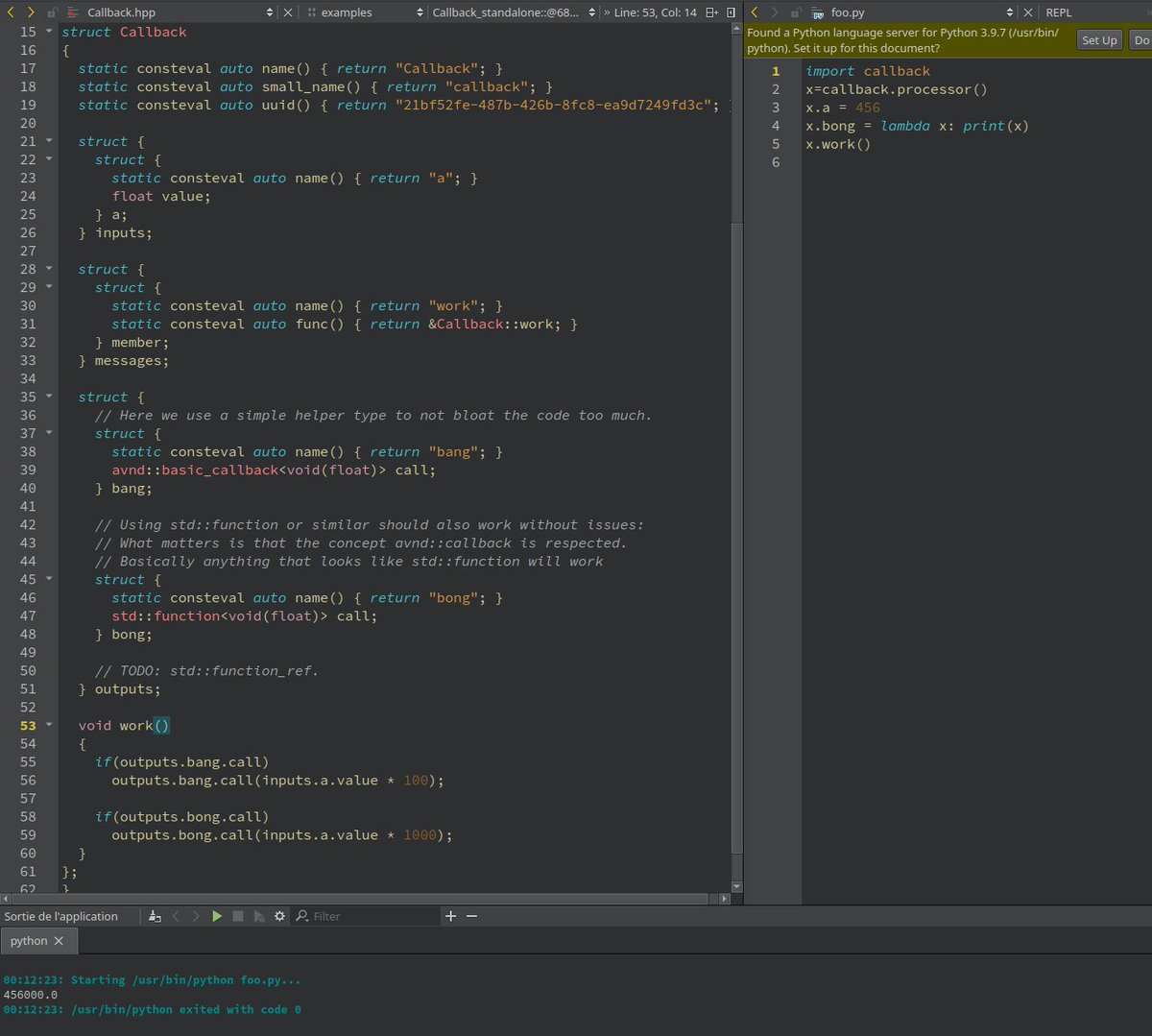Open output pane settings via gear icon

[278, 916]
